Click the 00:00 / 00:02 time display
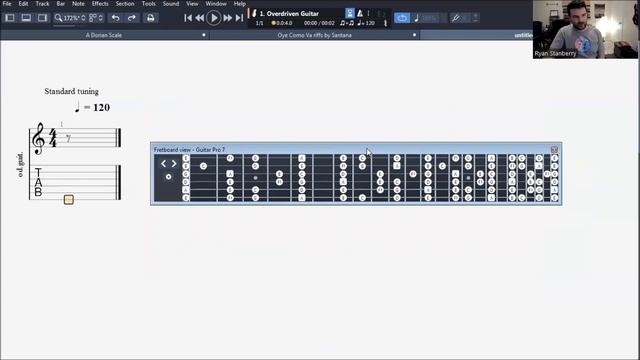This screenshot has width=640, height=360. click(319, 23)
